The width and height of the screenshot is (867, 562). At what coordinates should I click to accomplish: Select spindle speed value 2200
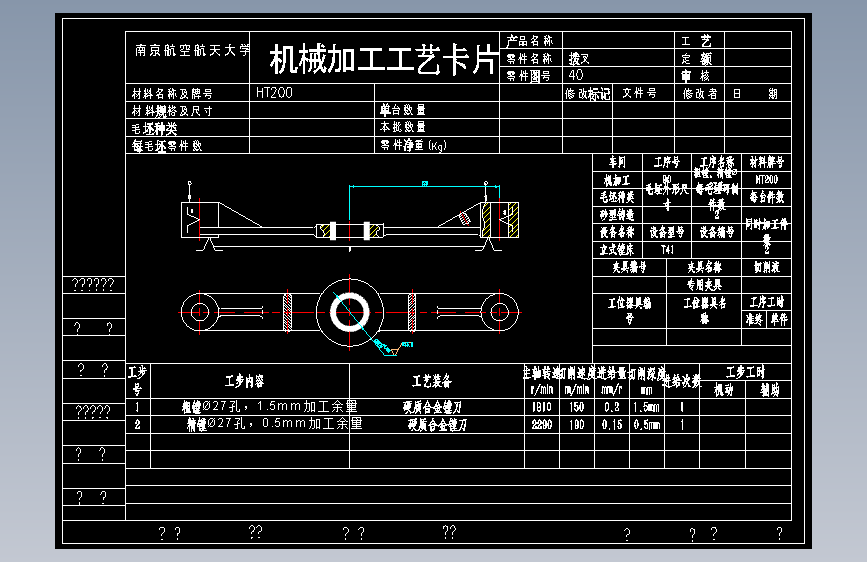(x=542, y=424)
